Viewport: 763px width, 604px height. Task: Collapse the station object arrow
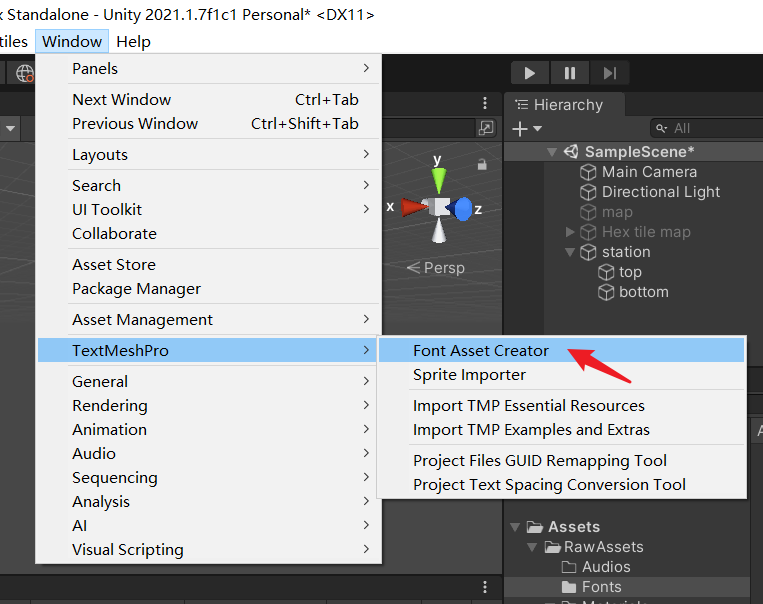coord(570,252)
